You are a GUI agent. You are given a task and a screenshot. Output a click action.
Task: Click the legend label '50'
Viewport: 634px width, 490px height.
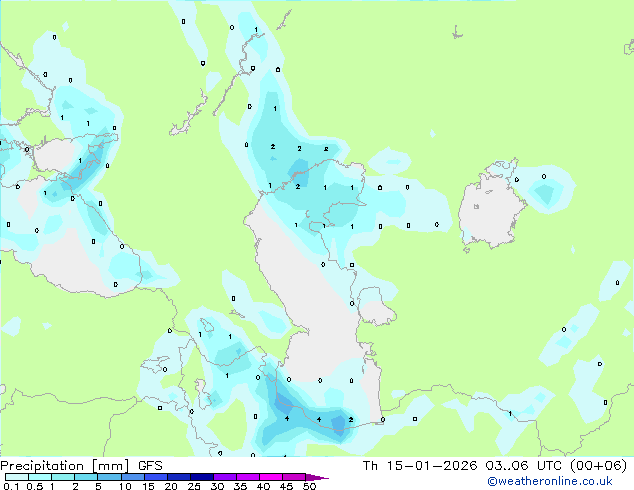pyautogui.click(x=310, y=486)
